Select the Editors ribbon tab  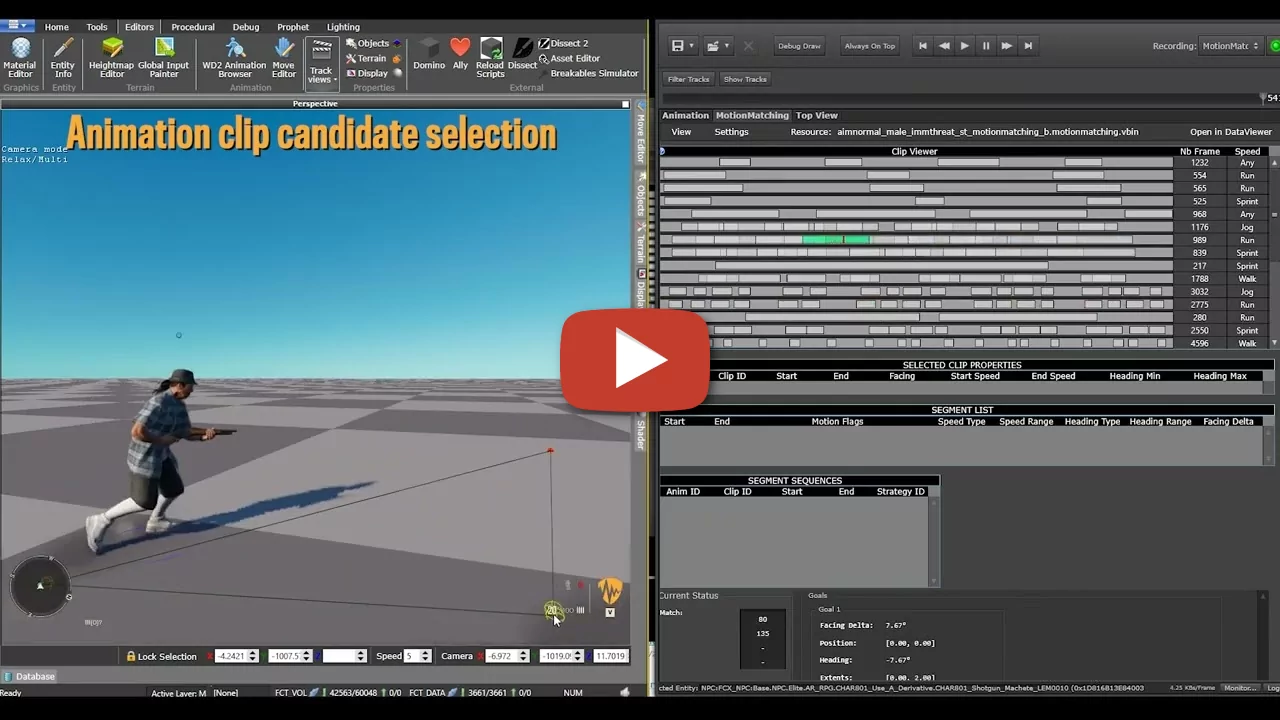[139, 27]
